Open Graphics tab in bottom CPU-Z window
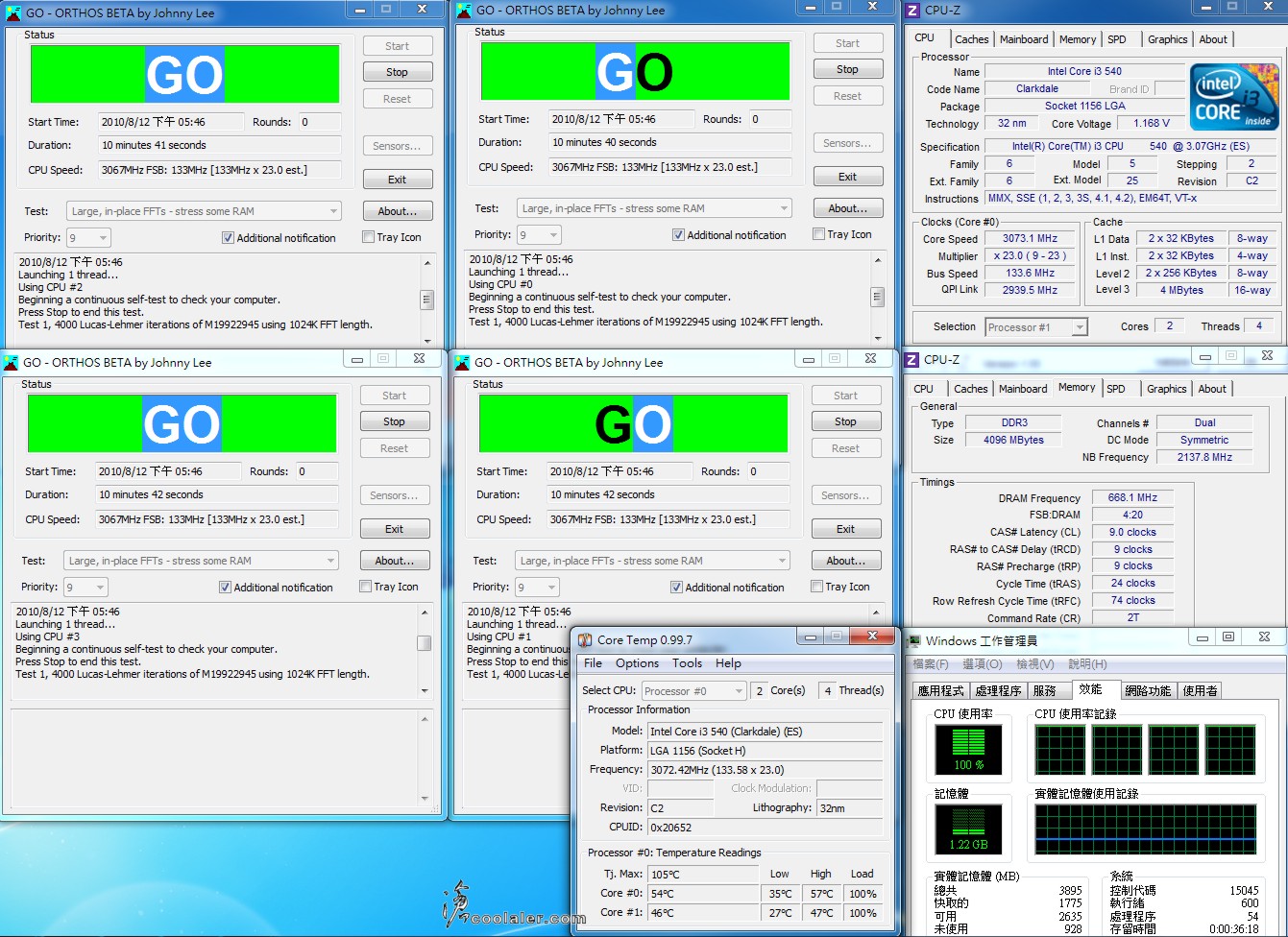 click(1166, 389)
